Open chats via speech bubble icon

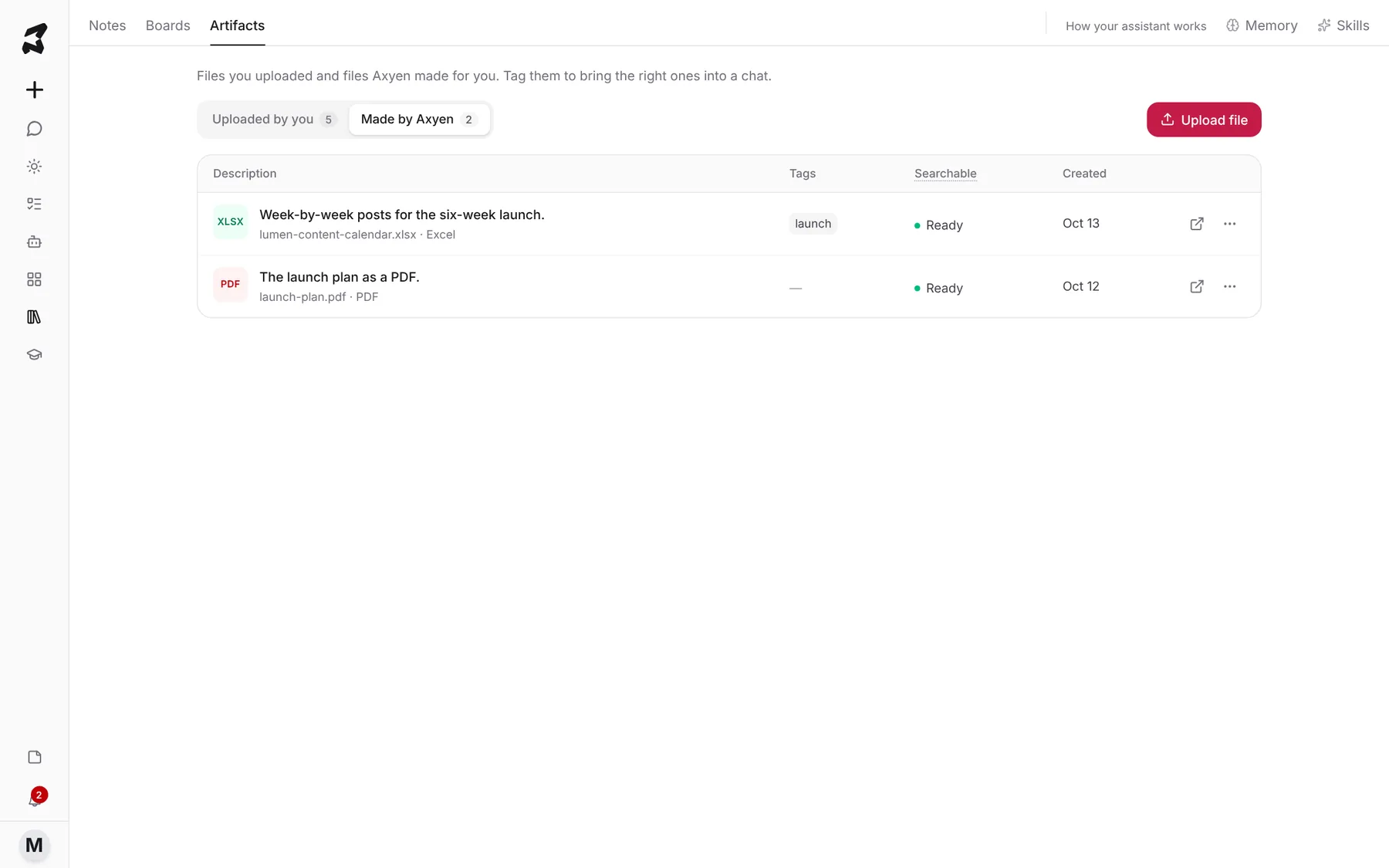(34, 128)
